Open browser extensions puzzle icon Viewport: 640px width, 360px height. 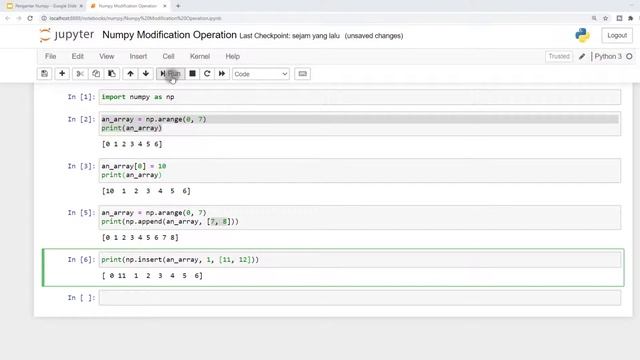pos(631,18)
